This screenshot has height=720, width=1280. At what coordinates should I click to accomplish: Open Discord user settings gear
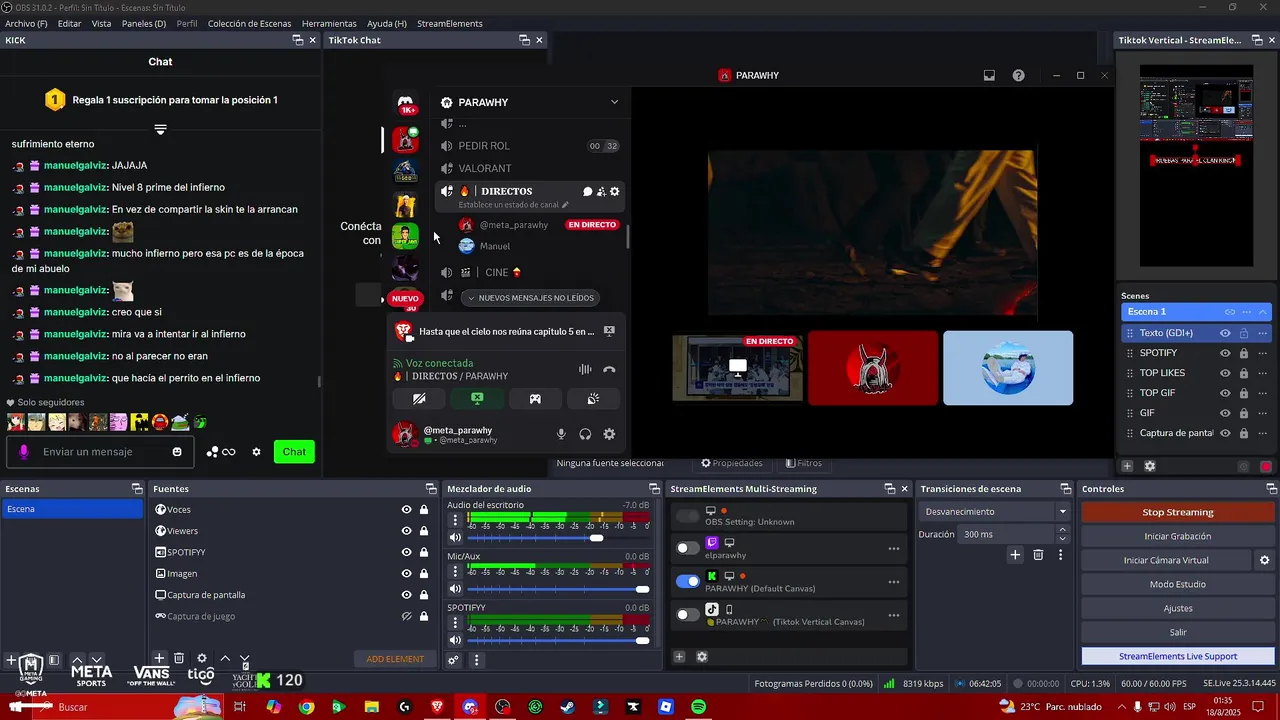[x=609, y=434]
